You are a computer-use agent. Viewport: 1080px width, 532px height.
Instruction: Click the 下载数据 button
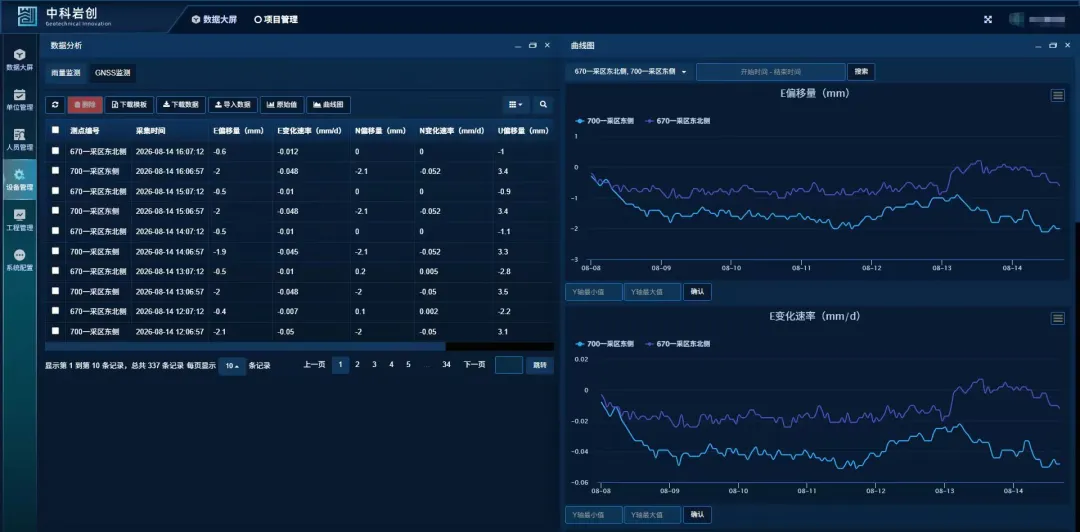[x=181, y=105]
